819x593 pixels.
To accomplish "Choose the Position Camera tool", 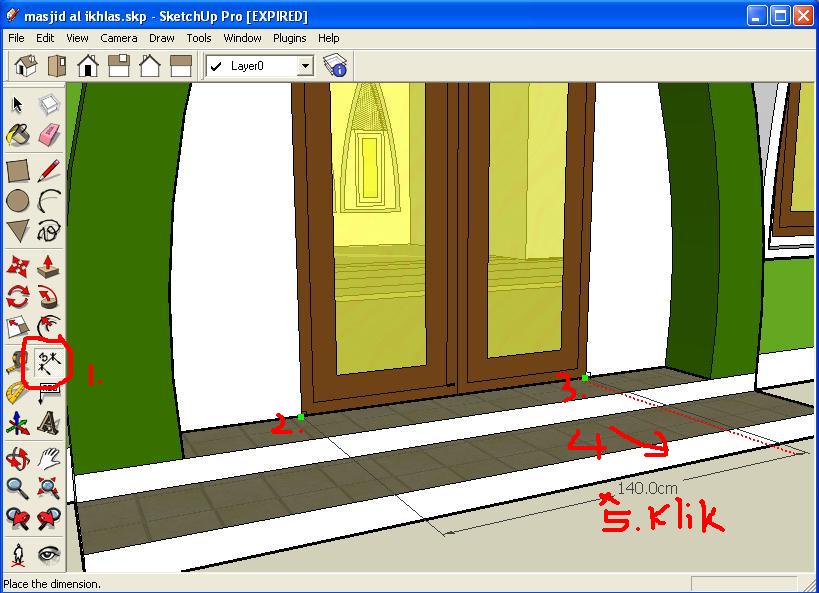I will click(18, 555).
